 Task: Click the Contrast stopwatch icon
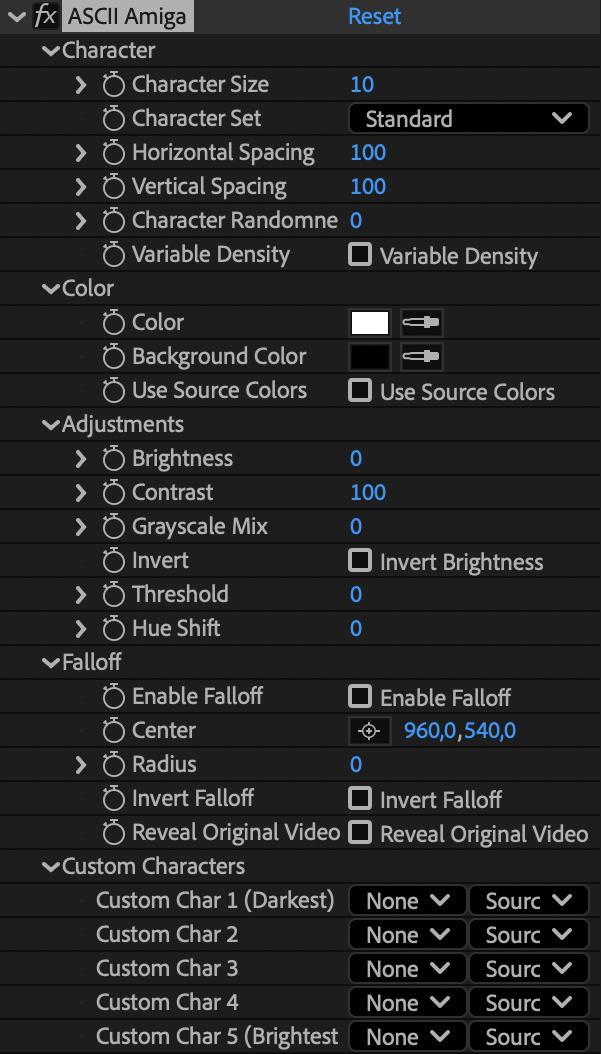click(x=114, y=493)
